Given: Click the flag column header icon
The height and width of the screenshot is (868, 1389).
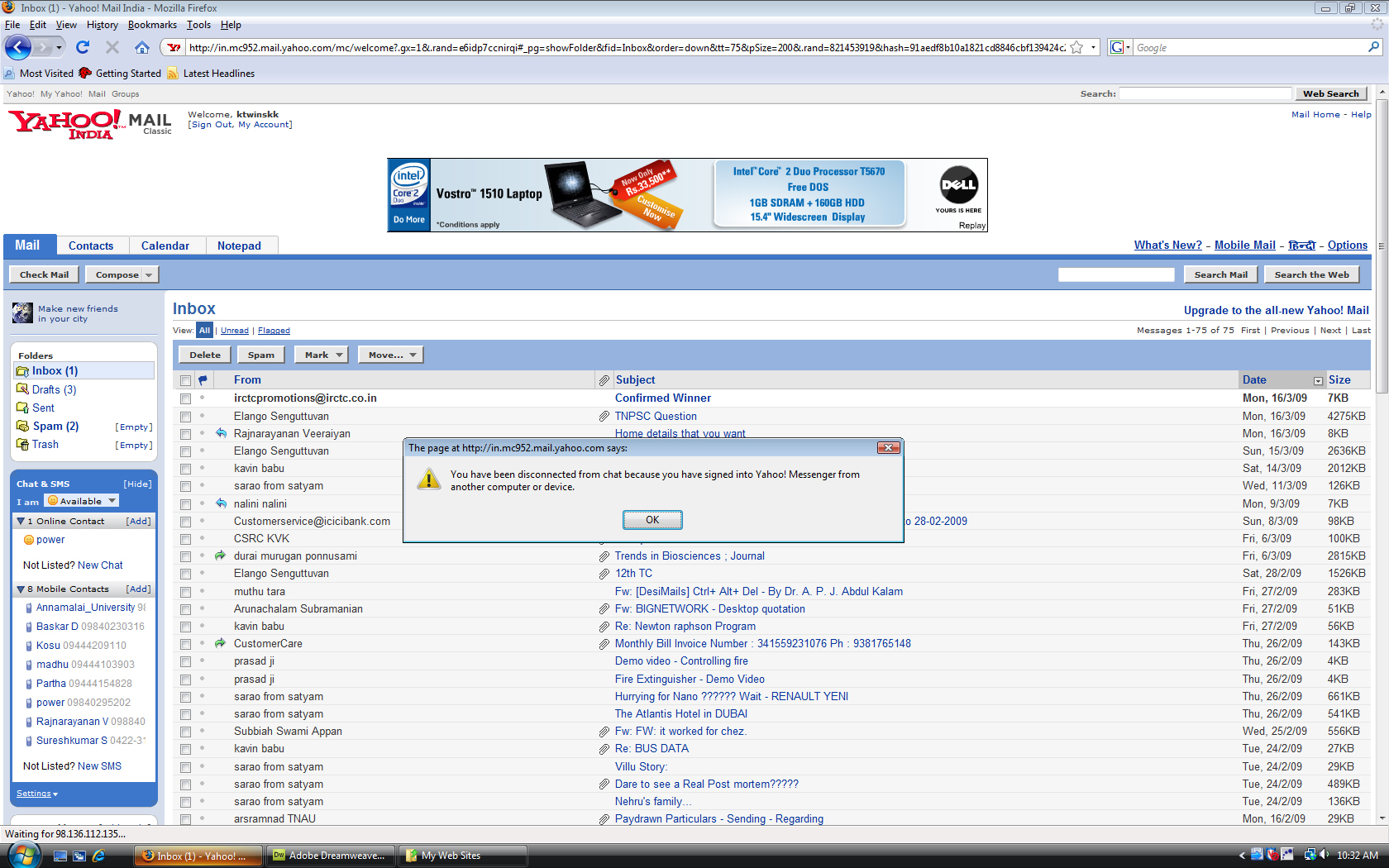Looking at the screenshot, I should pyautogui.click(x=203, y=380).
